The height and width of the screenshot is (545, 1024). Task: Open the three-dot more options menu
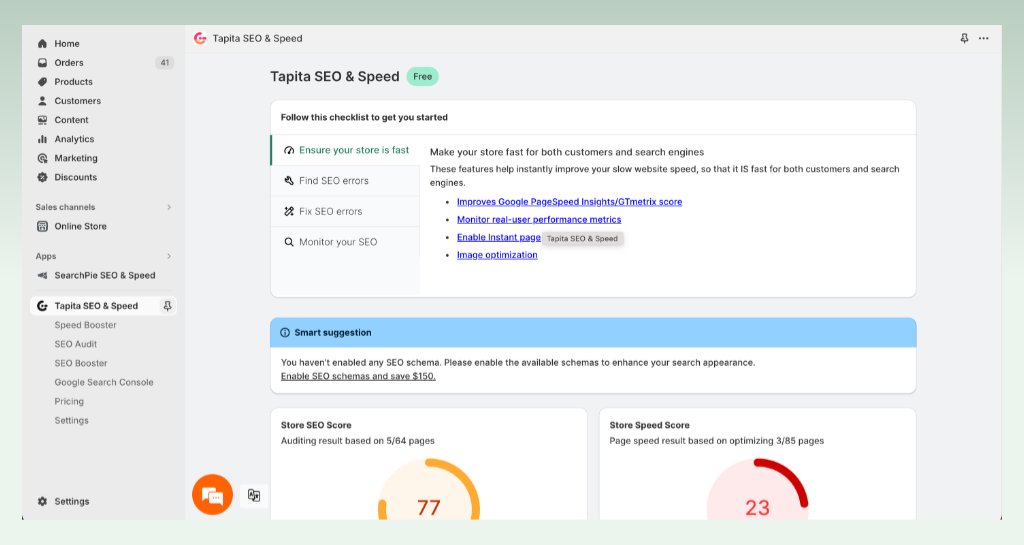click(x=984, y=39)
